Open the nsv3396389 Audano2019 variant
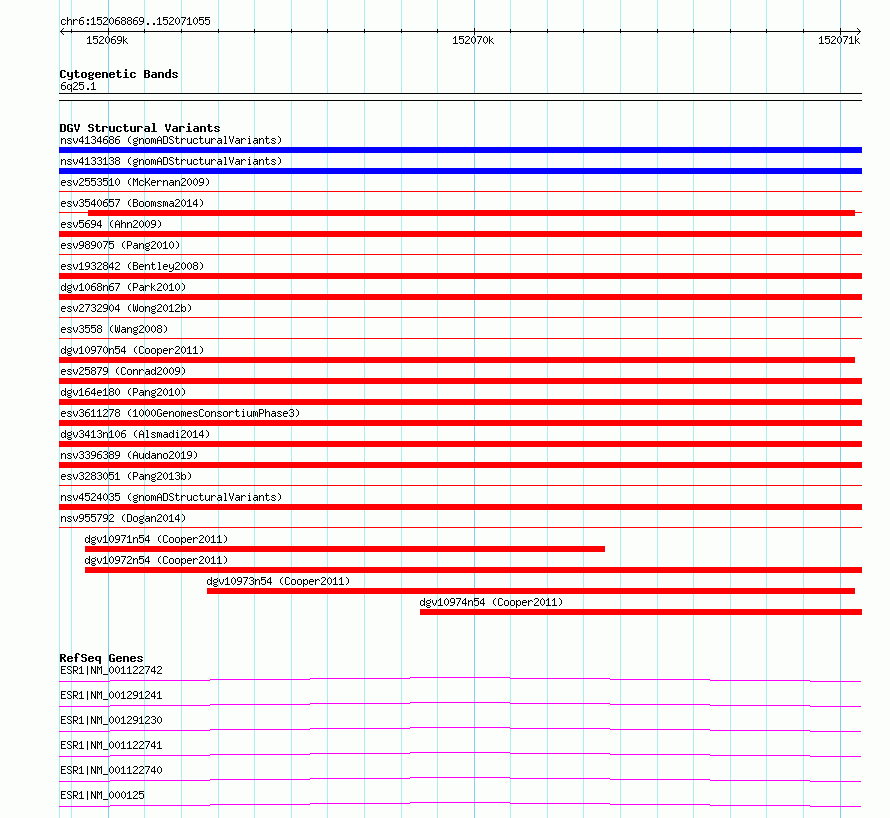Viewport: 890px width, 818px height. point(129,455)
